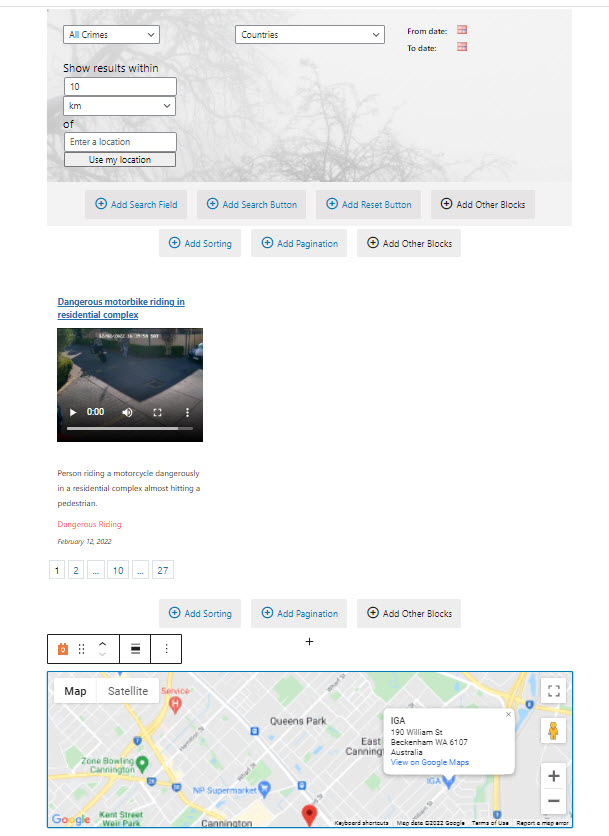Mute the video volume icon
609x836 pixels.
127,412
